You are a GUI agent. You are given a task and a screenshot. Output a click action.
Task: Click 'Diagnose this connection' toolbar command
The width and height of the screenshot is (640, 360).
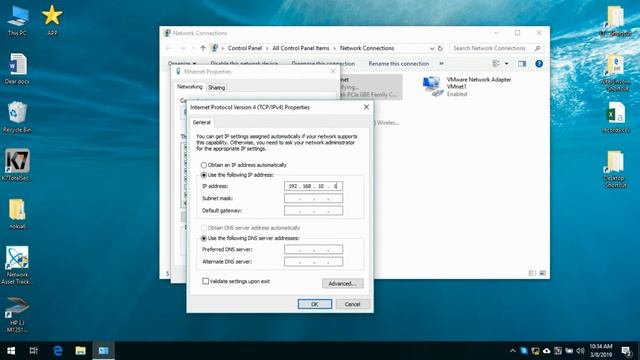coord(323,64)
